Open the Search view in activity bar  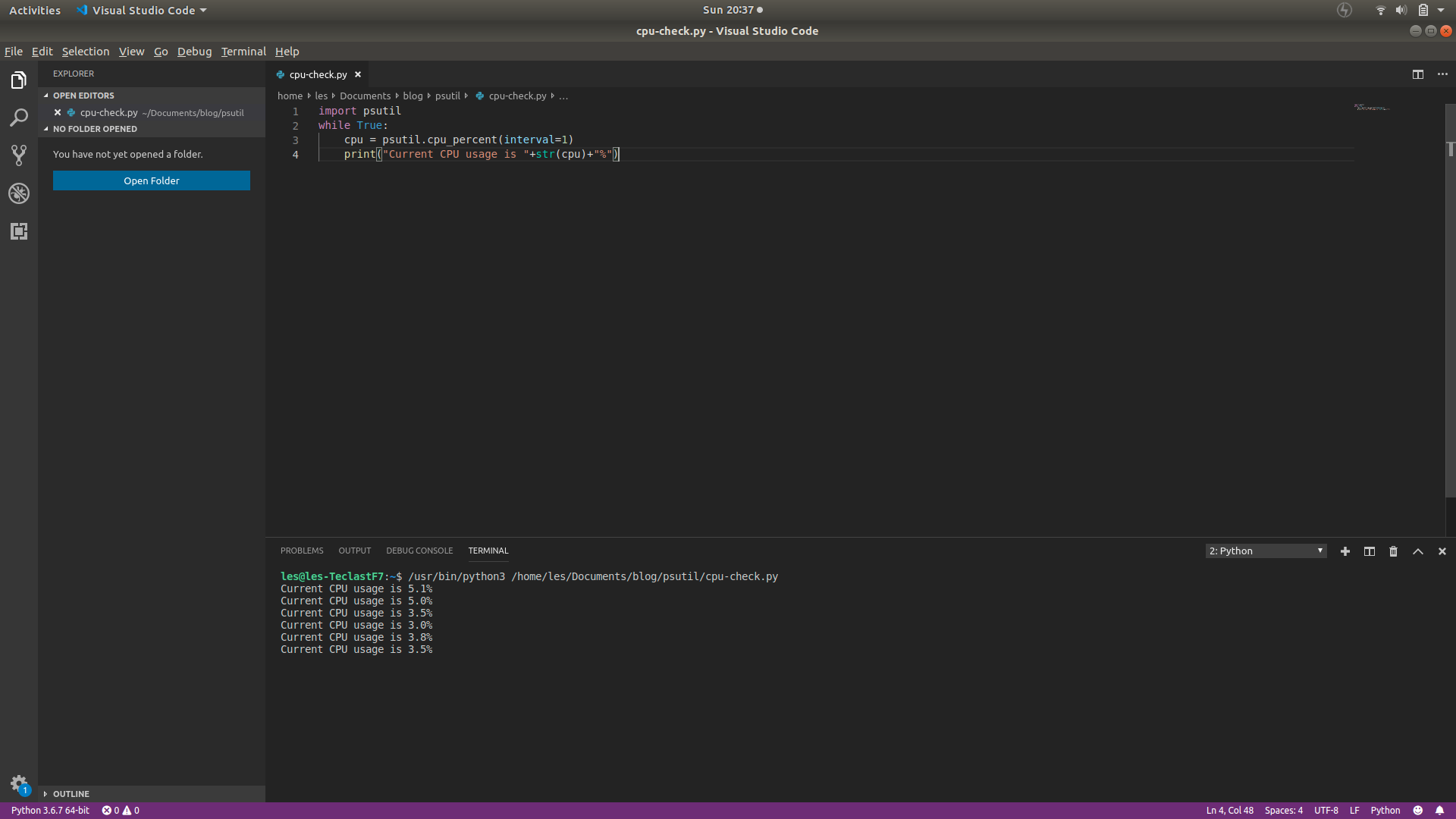tap(19, 118)
